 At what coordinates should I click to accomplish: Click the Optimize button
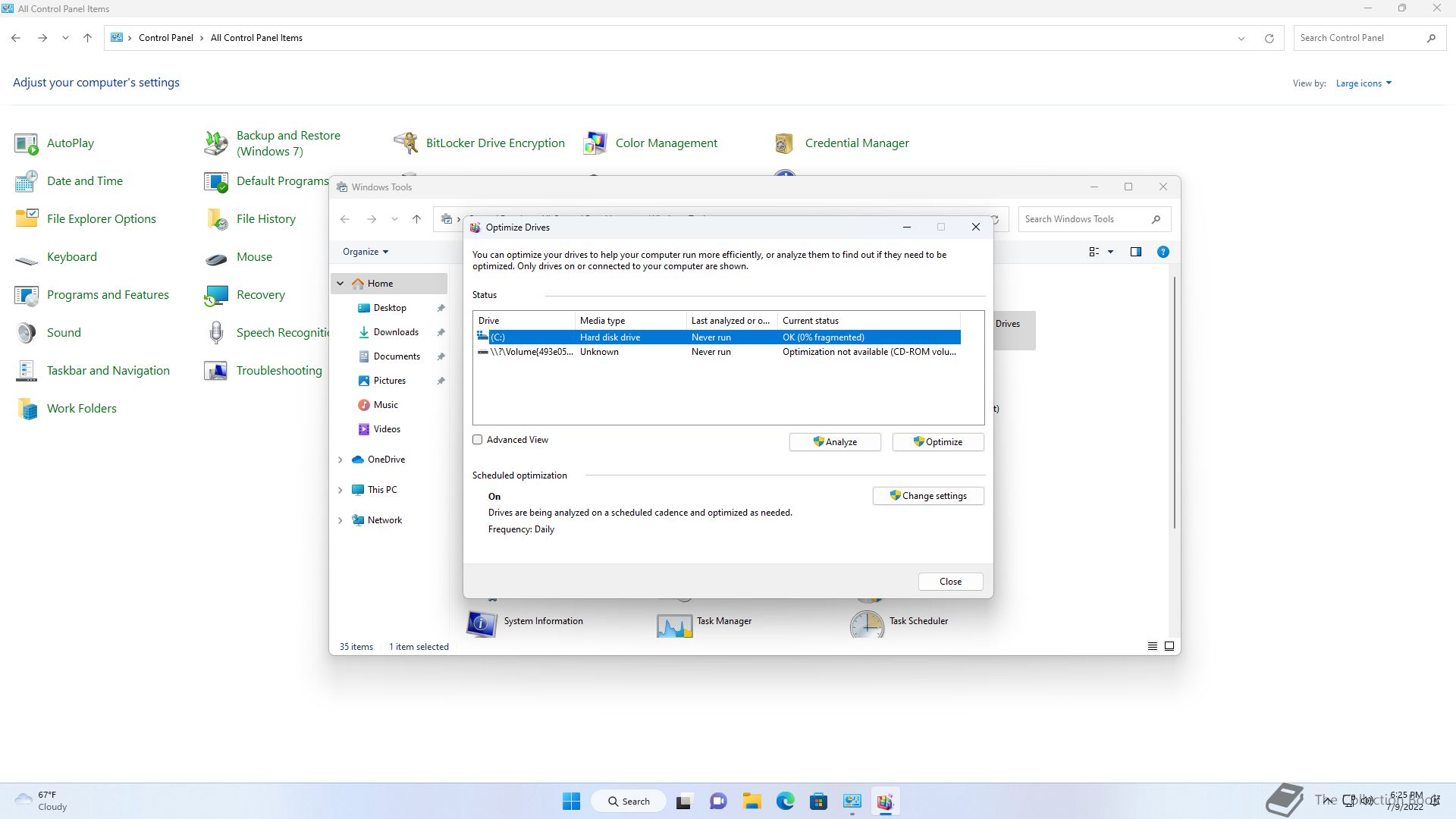pos(938,442)
